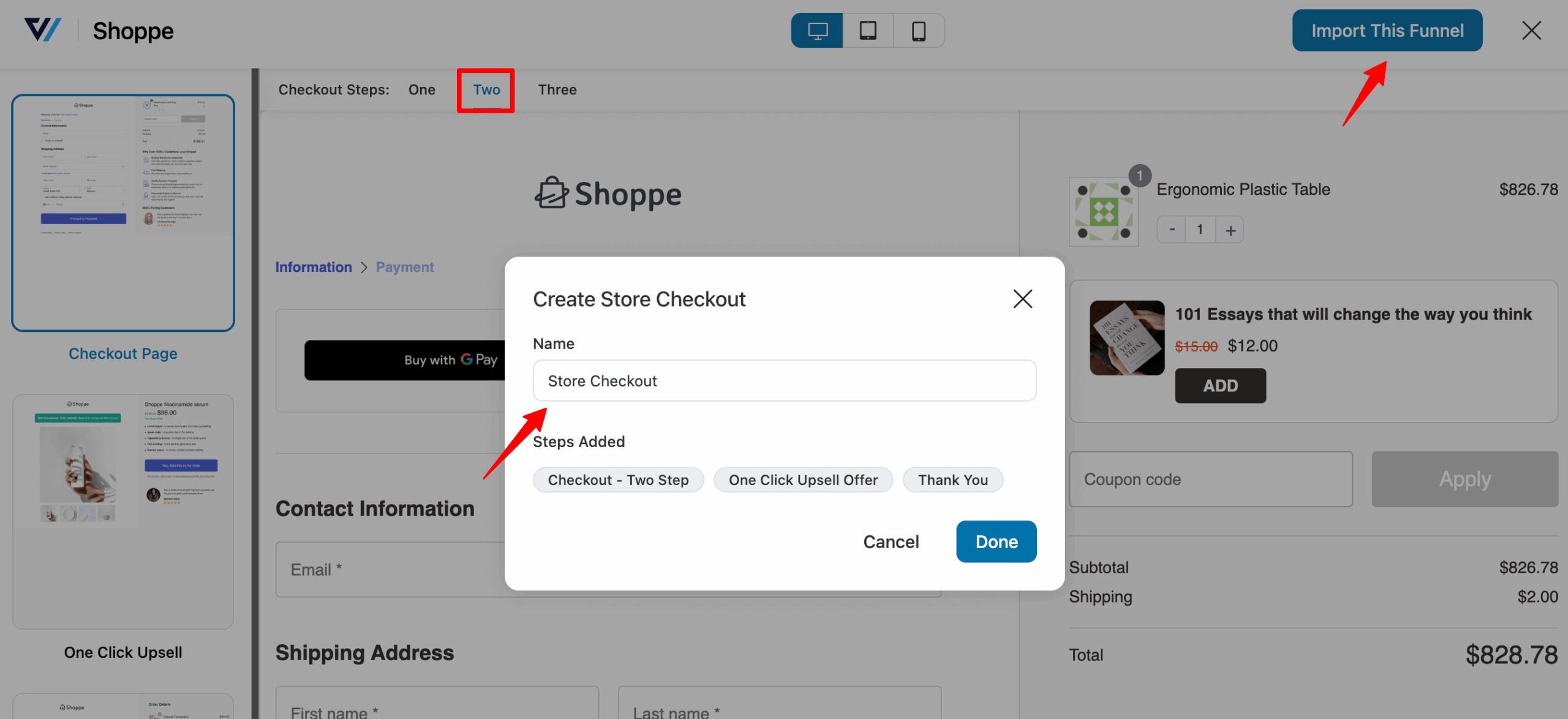Close the Create Store Checkout dialog
1568x719 pixels.
pyautogui.click(x=1022, y=299)
